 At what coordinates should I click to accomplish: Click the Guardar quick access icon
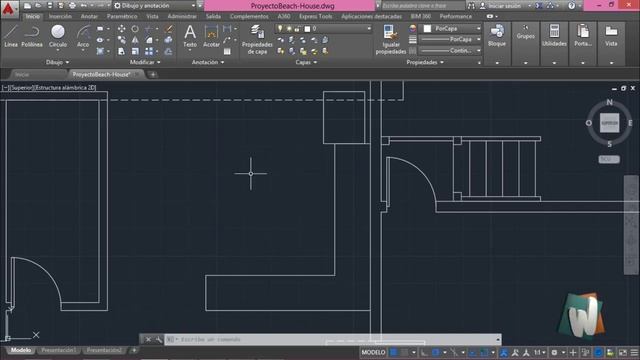(49, 6)
